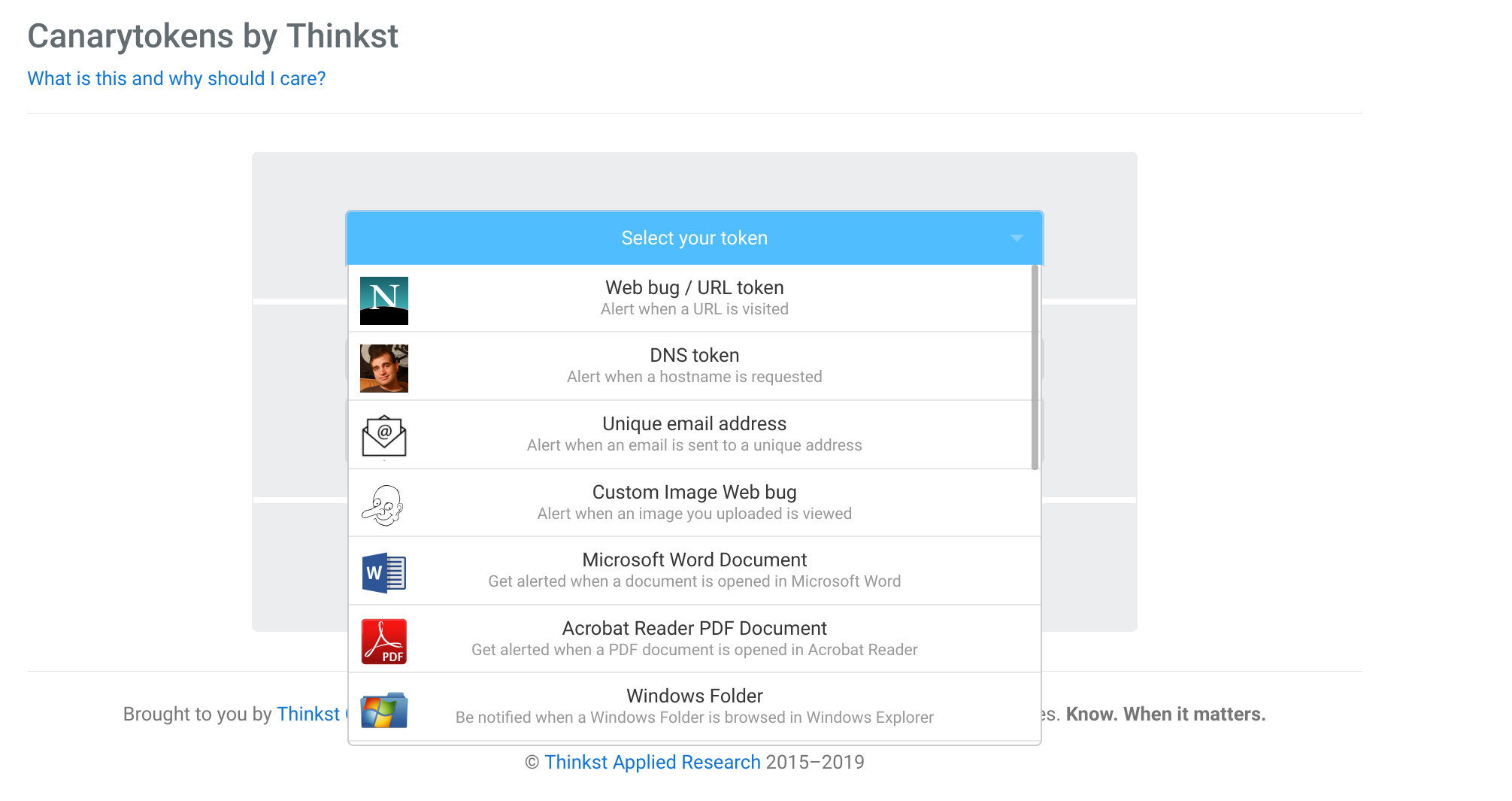This screenshot has height=801, width=1512.
Task: Click 'Alert when a hostname is requested' text
Action: click(694, 377)
